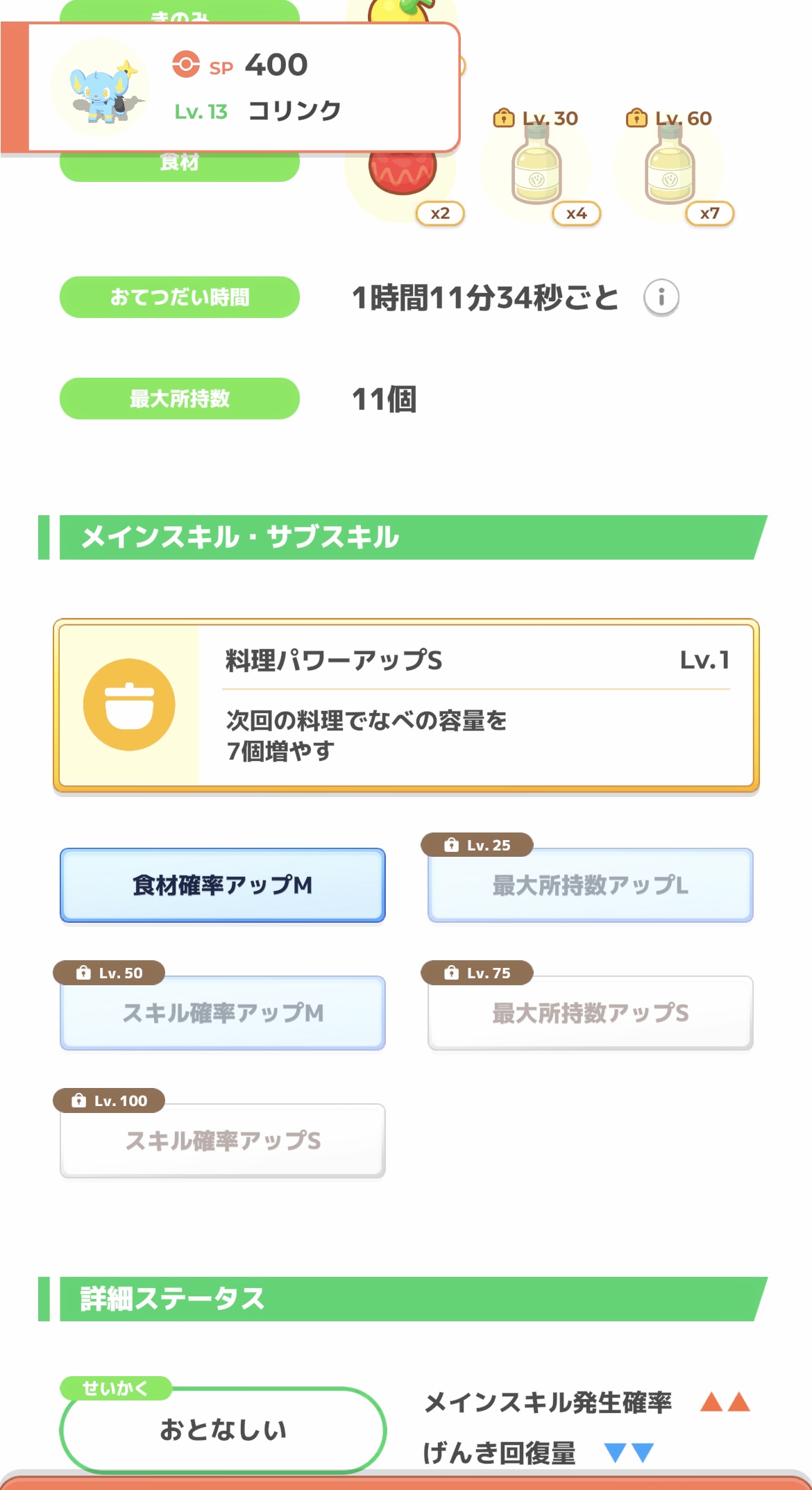Tap the 詳細ステータス section header
The height and width of the screenshot is (1490, 812).
point(403,1298)
